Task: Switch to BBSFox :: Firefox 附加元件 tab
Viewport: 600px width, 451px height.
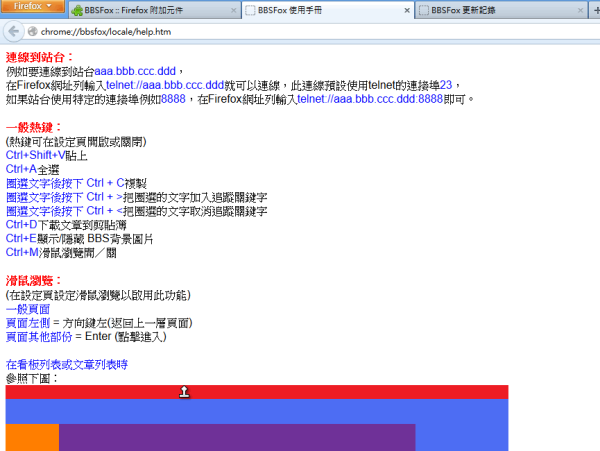Action: (155, 10)
